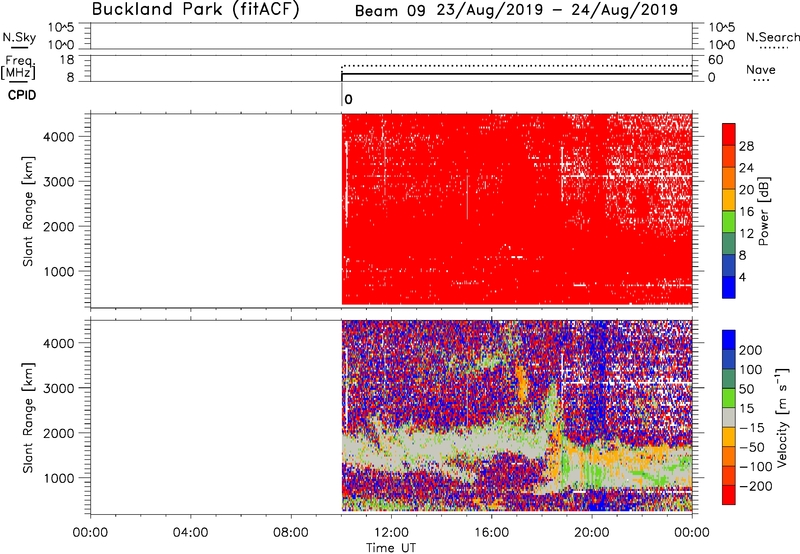The width and height of the screenshot is (800, 554).
Task: Click the dotted Nave line in Freq panel
Action: click(516, 66)
